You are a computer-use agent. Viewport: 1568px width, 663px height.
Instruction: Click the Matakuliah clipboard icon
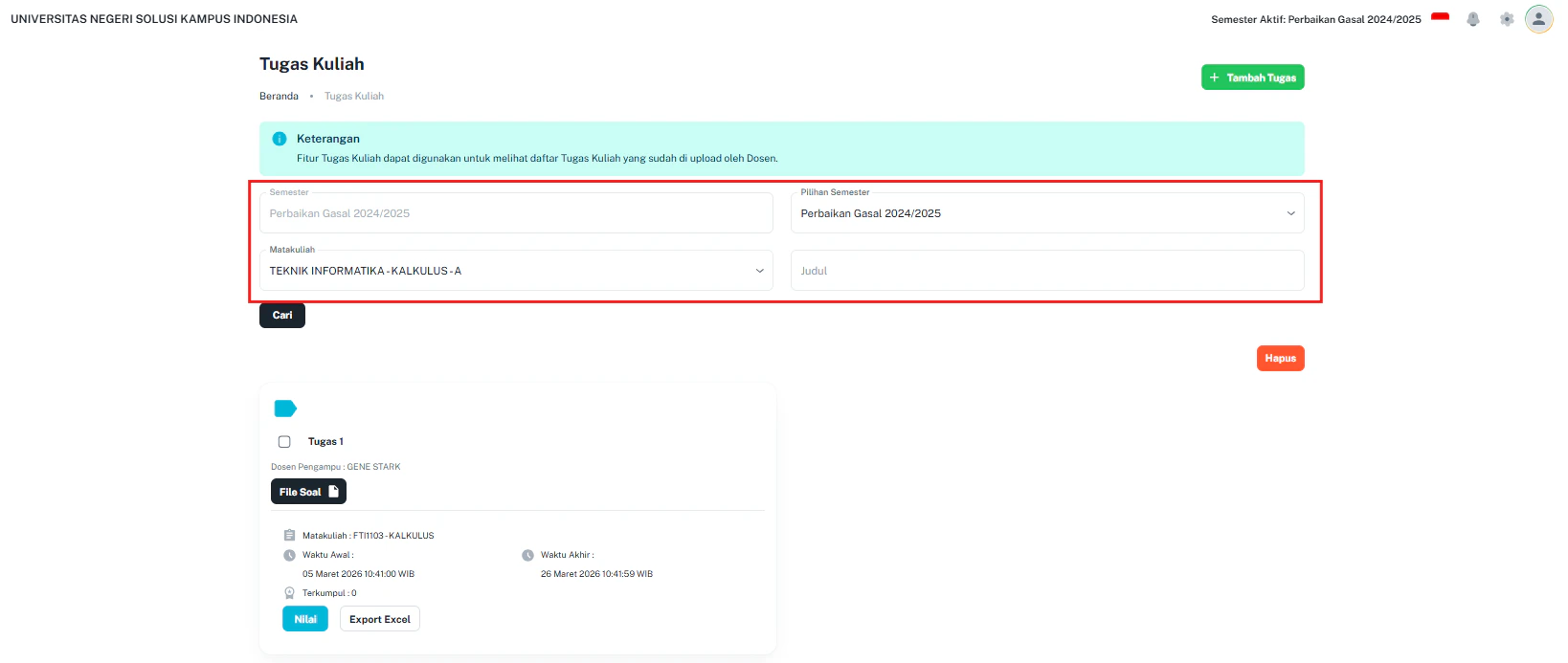point(289,536)
